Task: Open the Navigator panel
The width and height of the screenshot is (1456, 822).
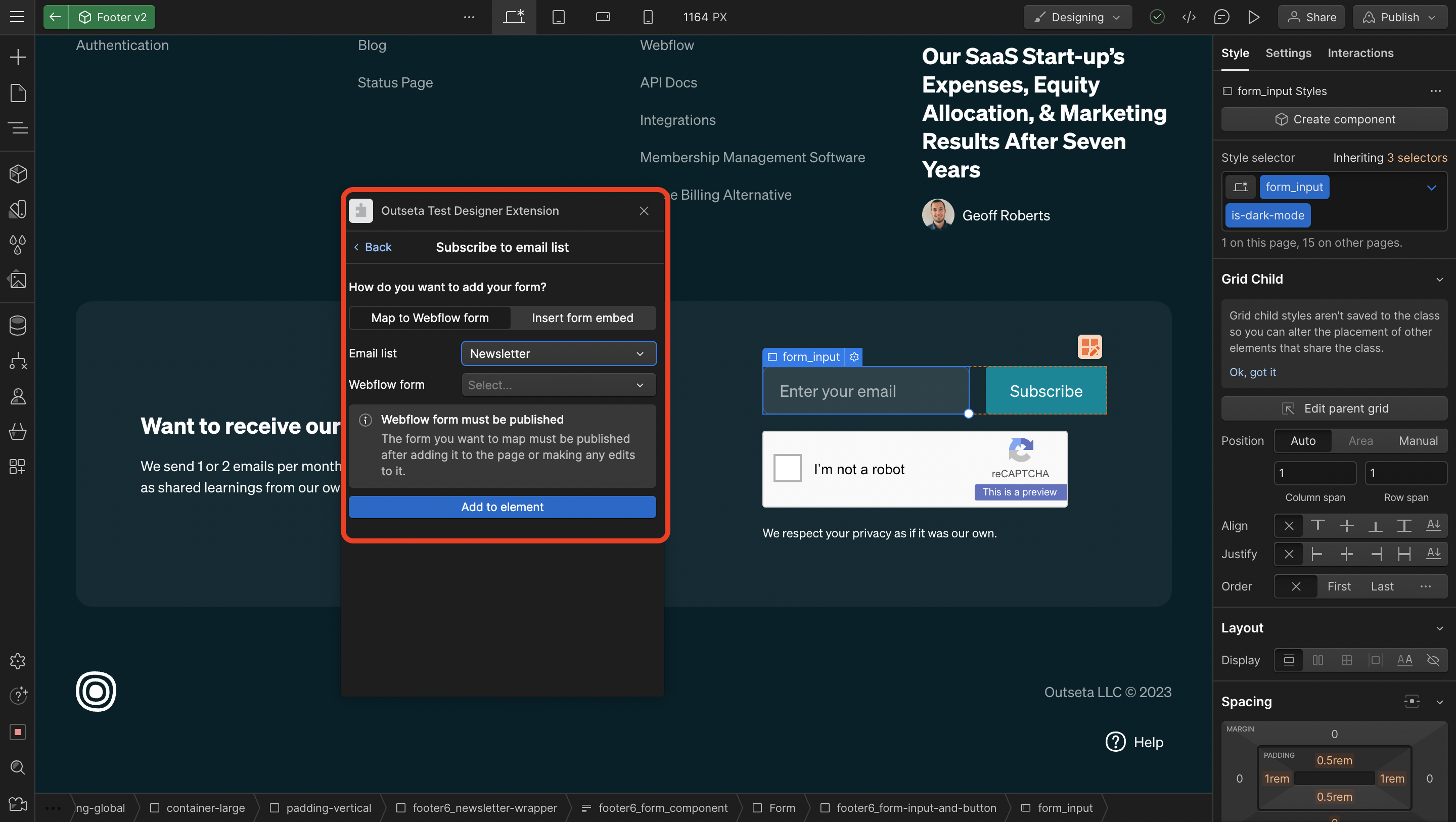Action: 18,128
